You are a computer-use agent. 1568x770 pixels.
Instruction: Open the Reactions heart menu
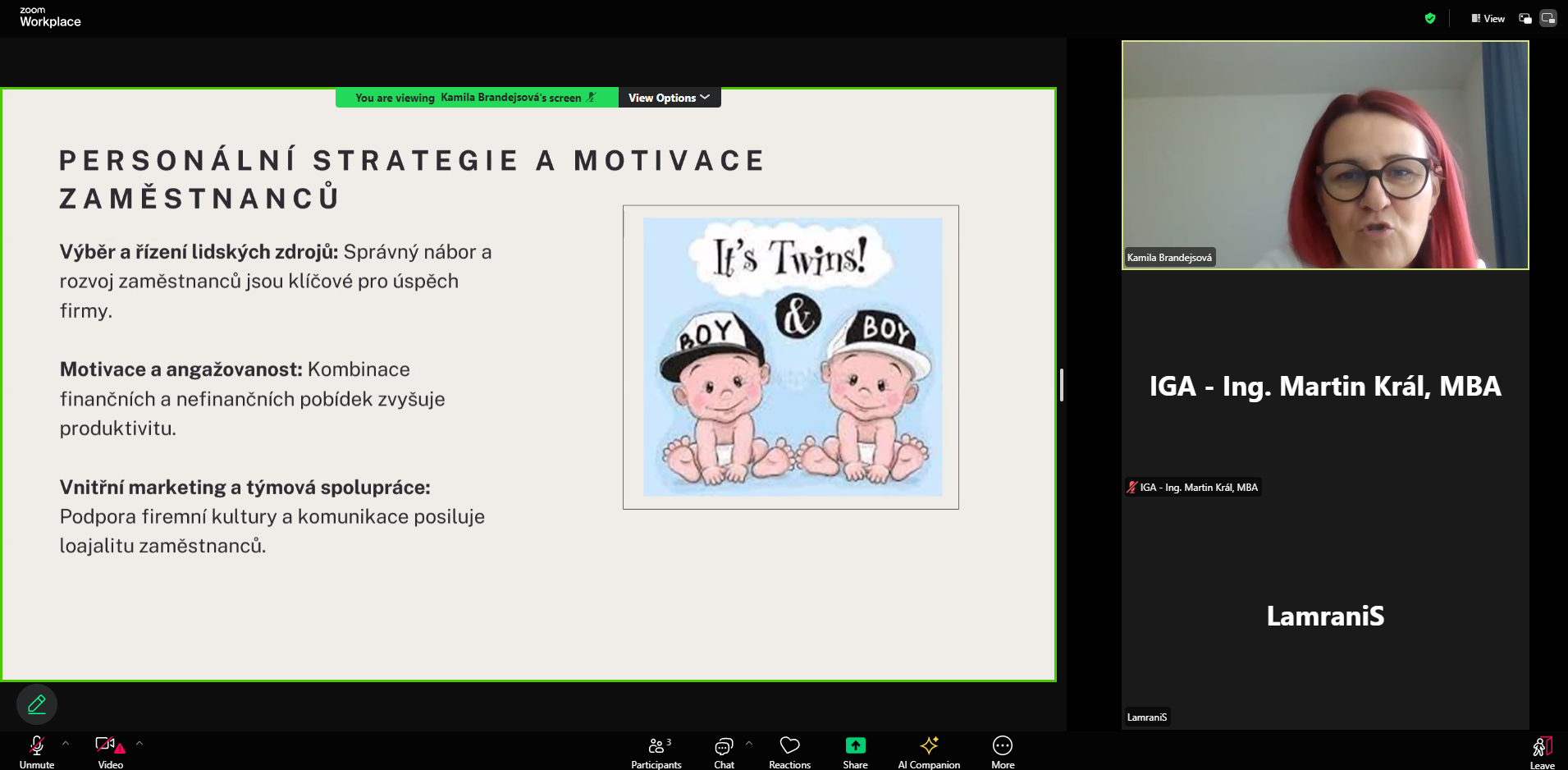tap(789, 751)
